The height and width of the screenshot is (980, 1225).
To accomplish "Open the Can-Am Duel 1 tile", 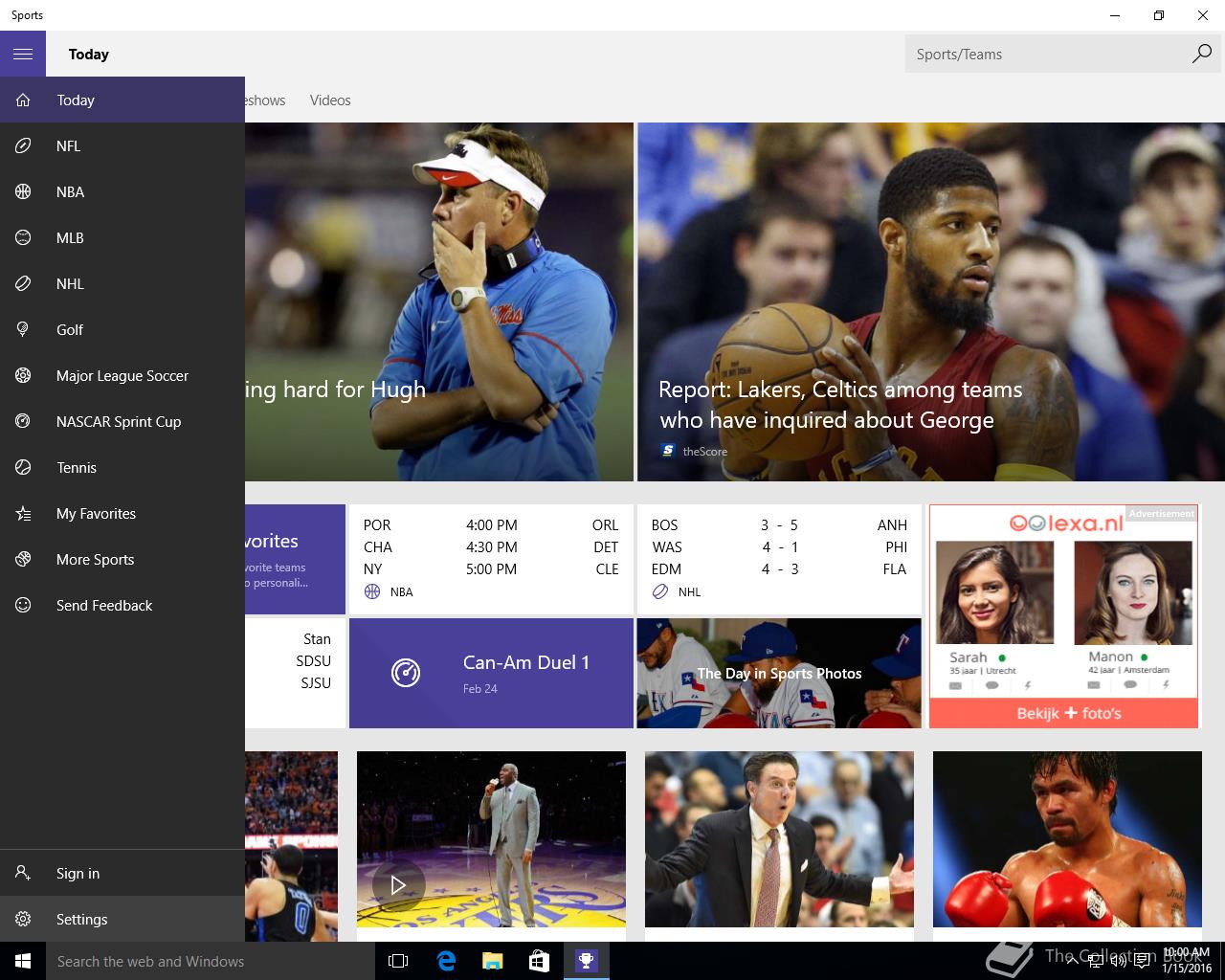I will pyautogui.click(x=491, y=673).
